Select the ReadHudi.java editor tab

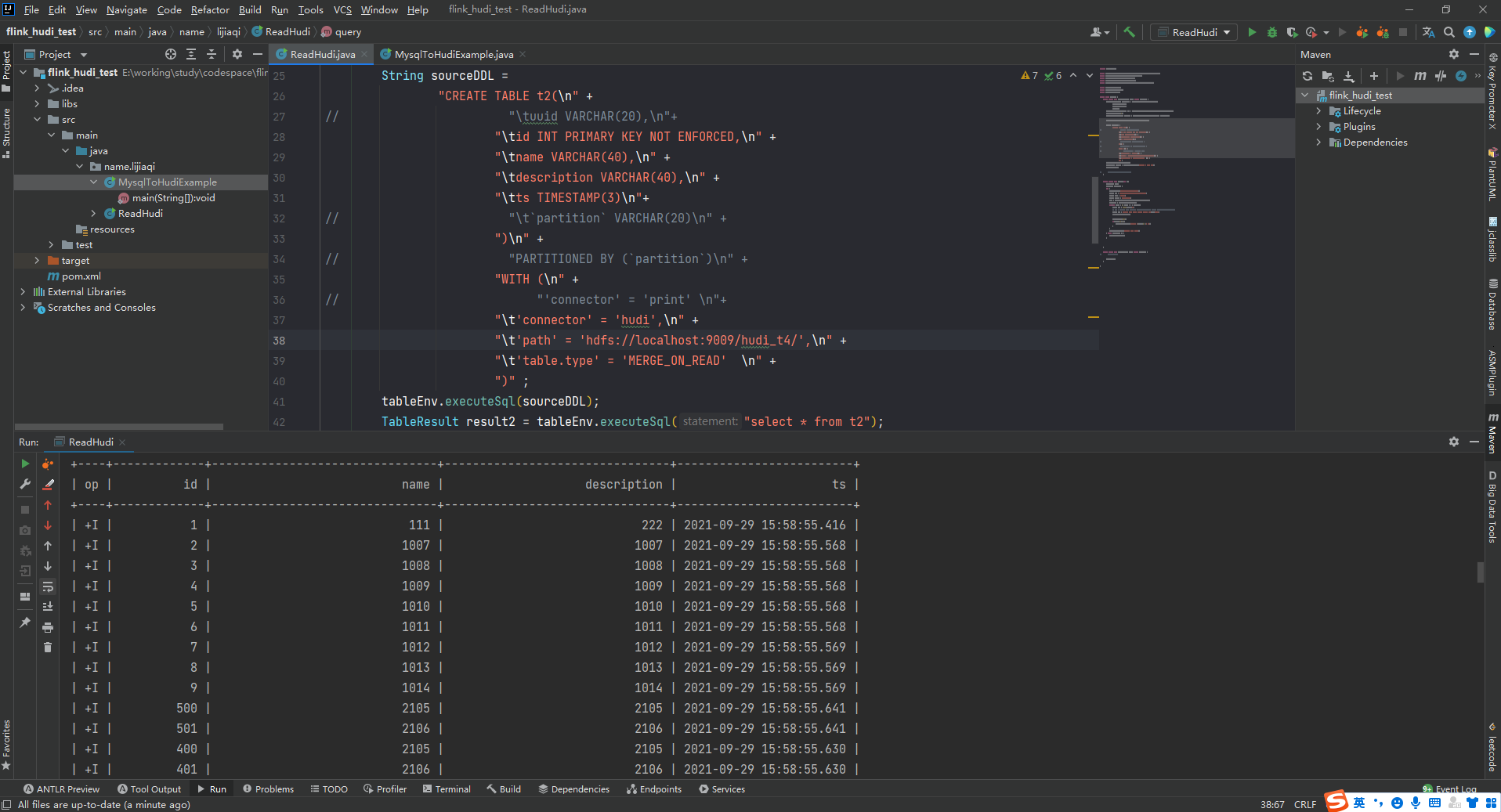click(322, 54)
